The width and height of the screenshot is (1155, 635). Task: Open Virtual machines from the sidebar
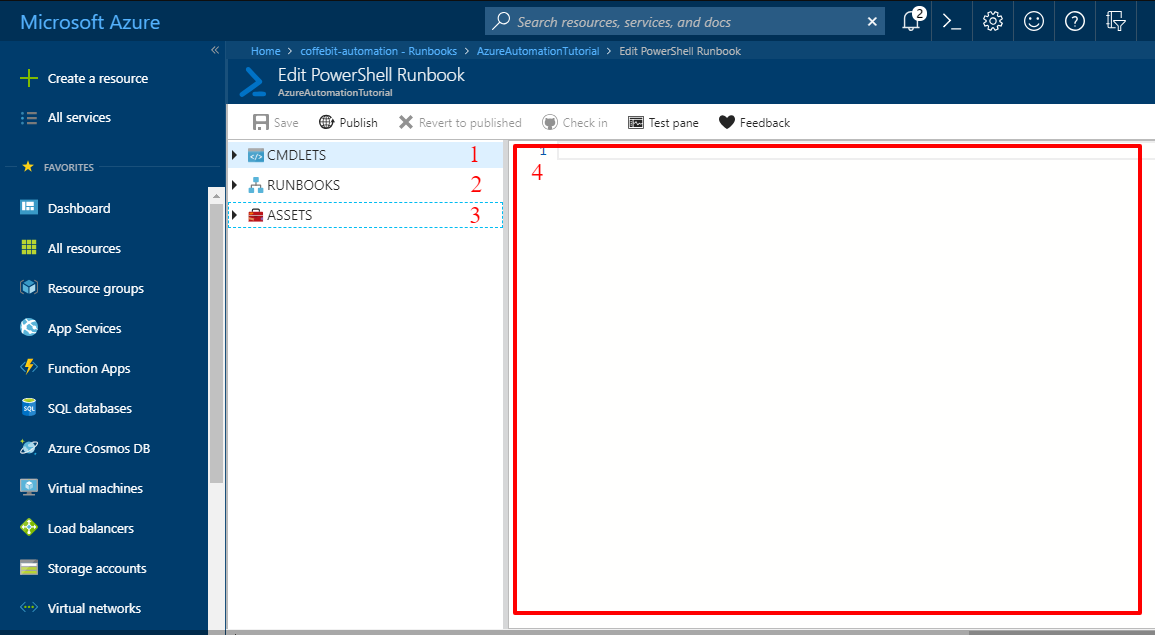pyautogui.click(x=92, y=488)
